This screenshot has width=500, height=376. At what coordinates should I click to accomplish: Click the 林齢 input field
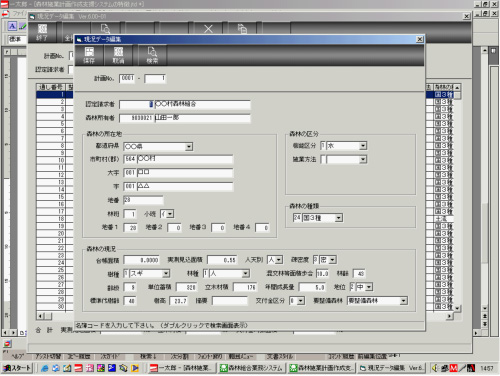click(x=359, y=274)
